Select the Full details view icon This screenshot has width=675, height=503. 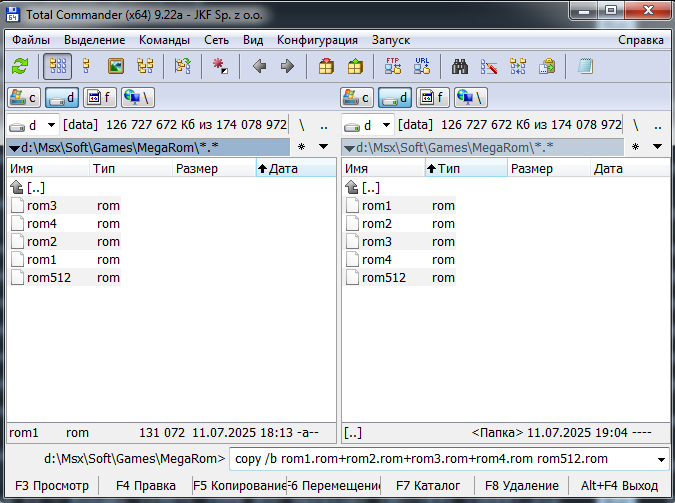tap(86, 66)
